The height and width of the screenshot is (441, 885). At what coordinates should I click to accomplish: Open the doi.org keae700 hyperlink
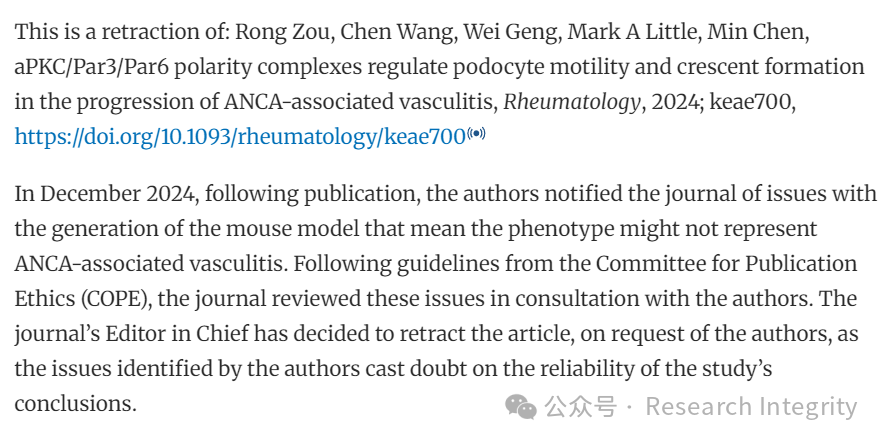240,137
